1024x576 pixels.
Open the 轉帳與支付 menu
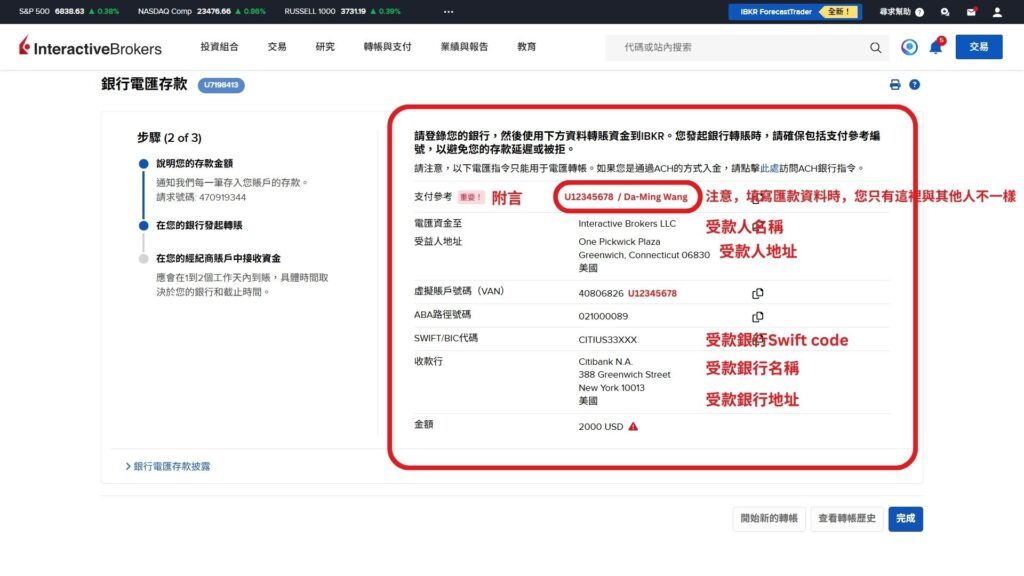387,47
